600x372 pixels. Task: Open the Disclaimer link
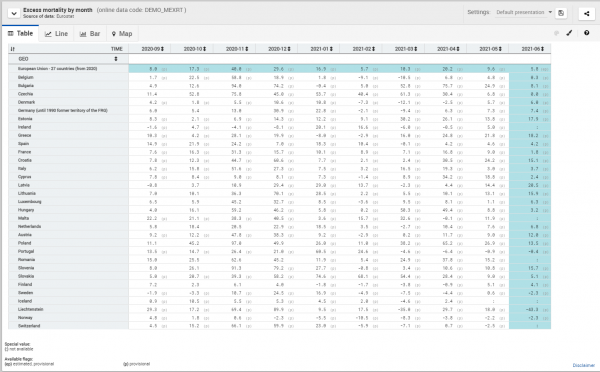[584, 365]
